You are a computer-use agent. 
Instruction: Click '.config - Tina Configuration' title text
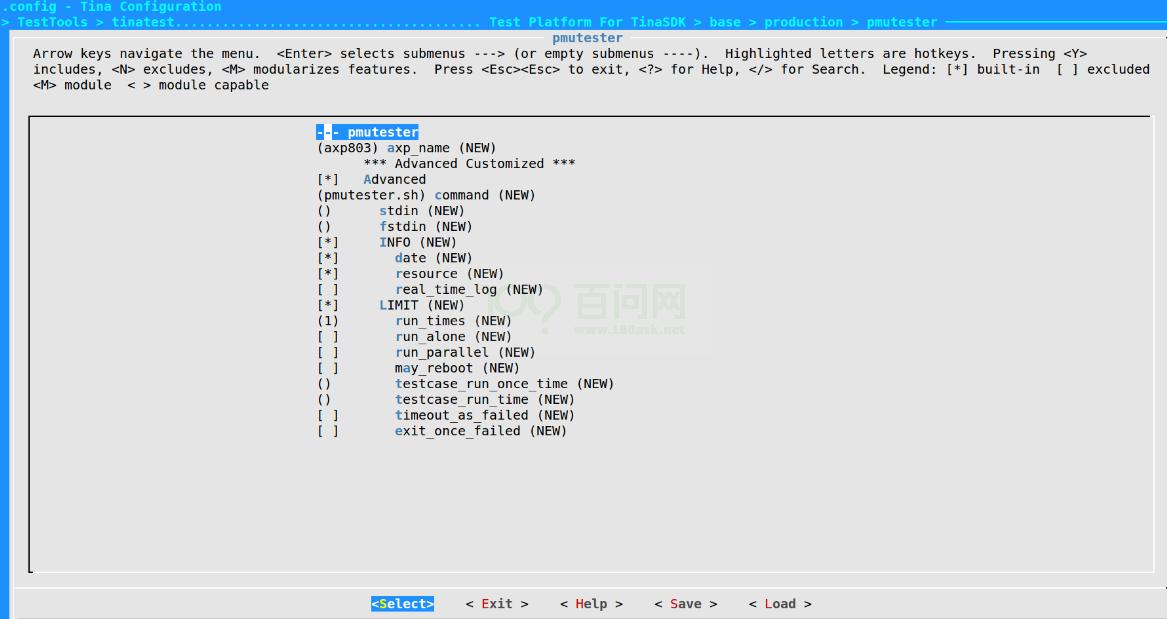coord(112,7)
